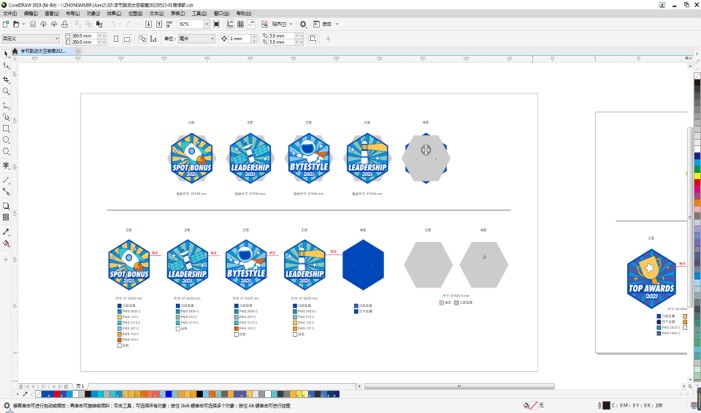Click the Print icon
This screenshot has height=413, width=701.
(64, 24)
